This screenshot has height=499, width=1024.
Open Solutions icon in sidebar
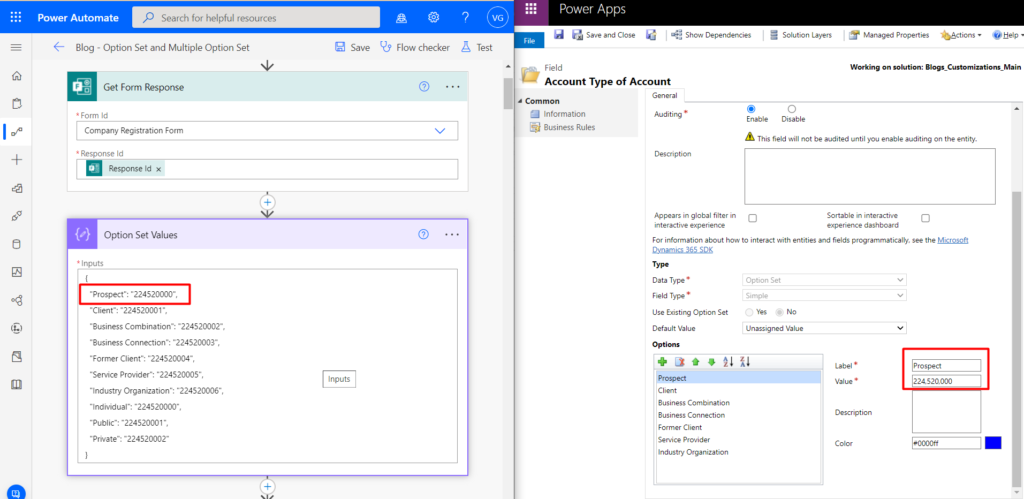(x=17, y=356)
